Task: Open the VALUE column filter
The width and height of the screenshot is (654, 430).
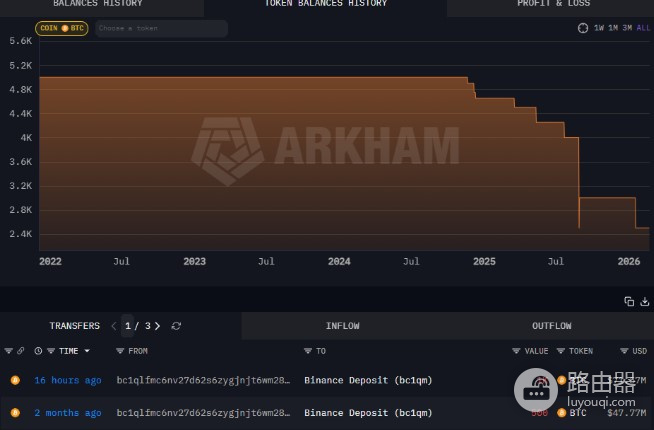Action: point(516,351)
